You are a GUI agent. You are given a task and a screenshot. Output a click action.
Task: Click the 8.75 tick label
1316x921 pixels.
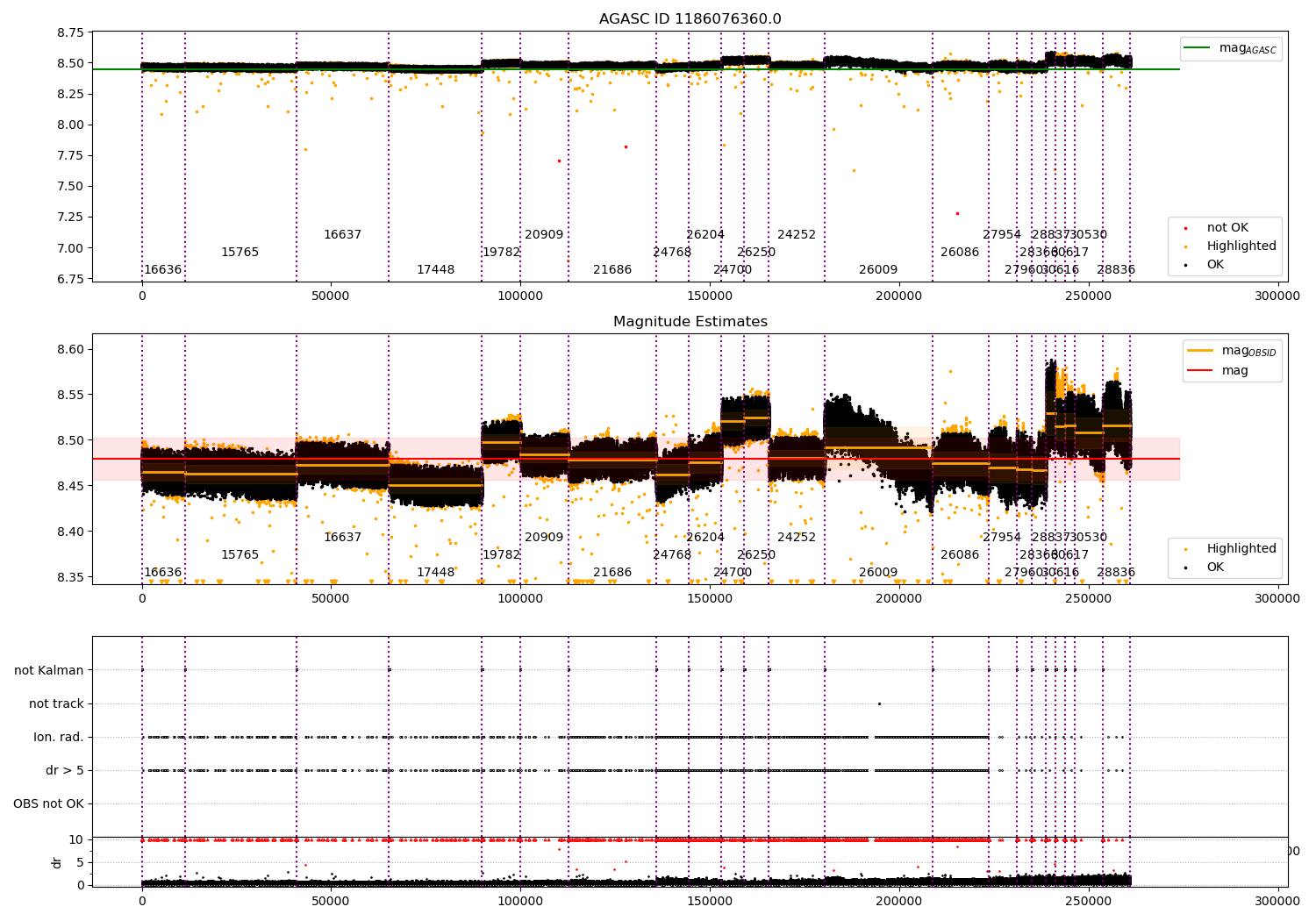70,33
